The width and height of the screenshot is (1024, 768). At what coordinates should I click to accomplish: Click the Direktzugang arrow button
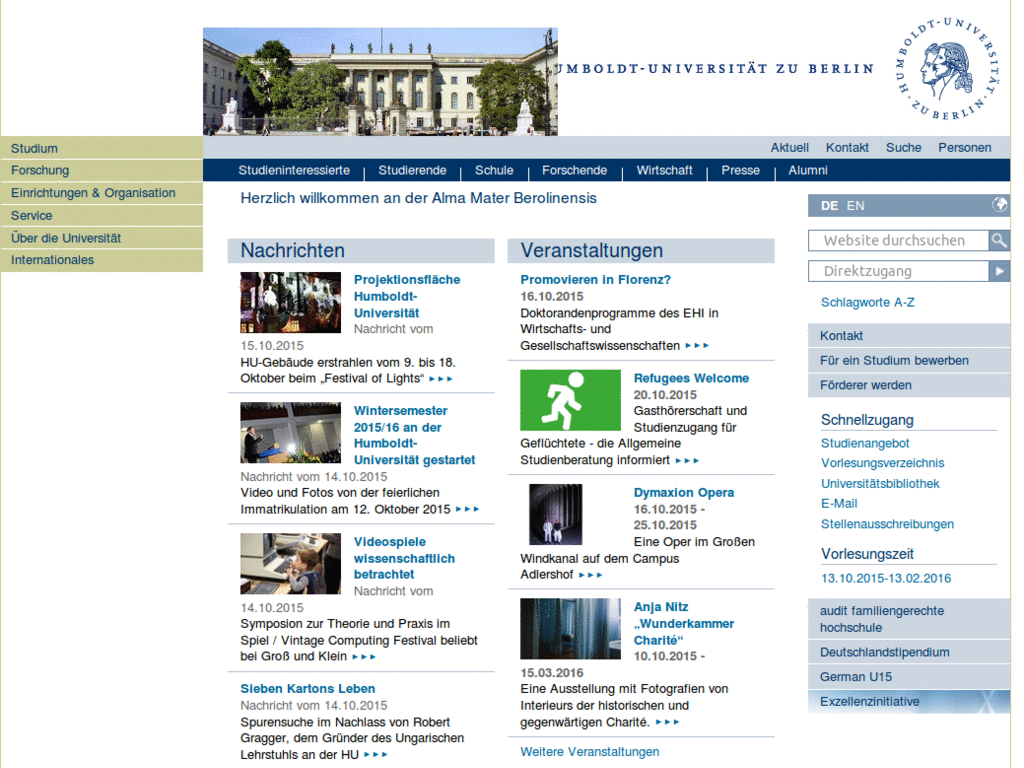point(999,271)
